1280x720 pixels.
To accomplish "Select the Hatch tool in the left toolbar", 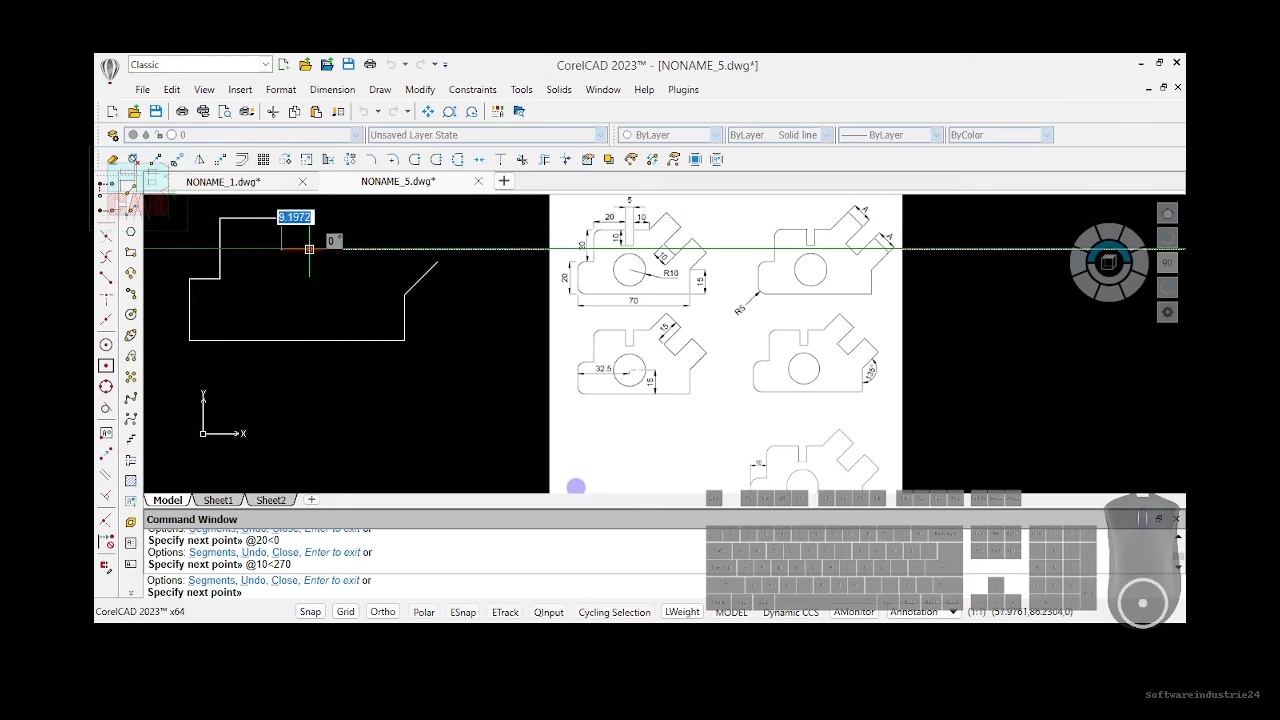I will [x=131, y=481].
